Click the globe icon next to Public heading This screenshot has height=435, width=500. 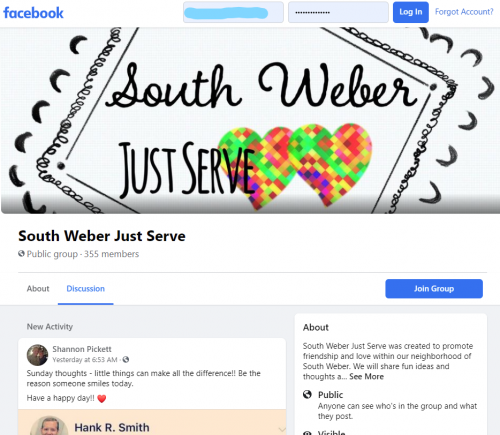pos(307,394)
